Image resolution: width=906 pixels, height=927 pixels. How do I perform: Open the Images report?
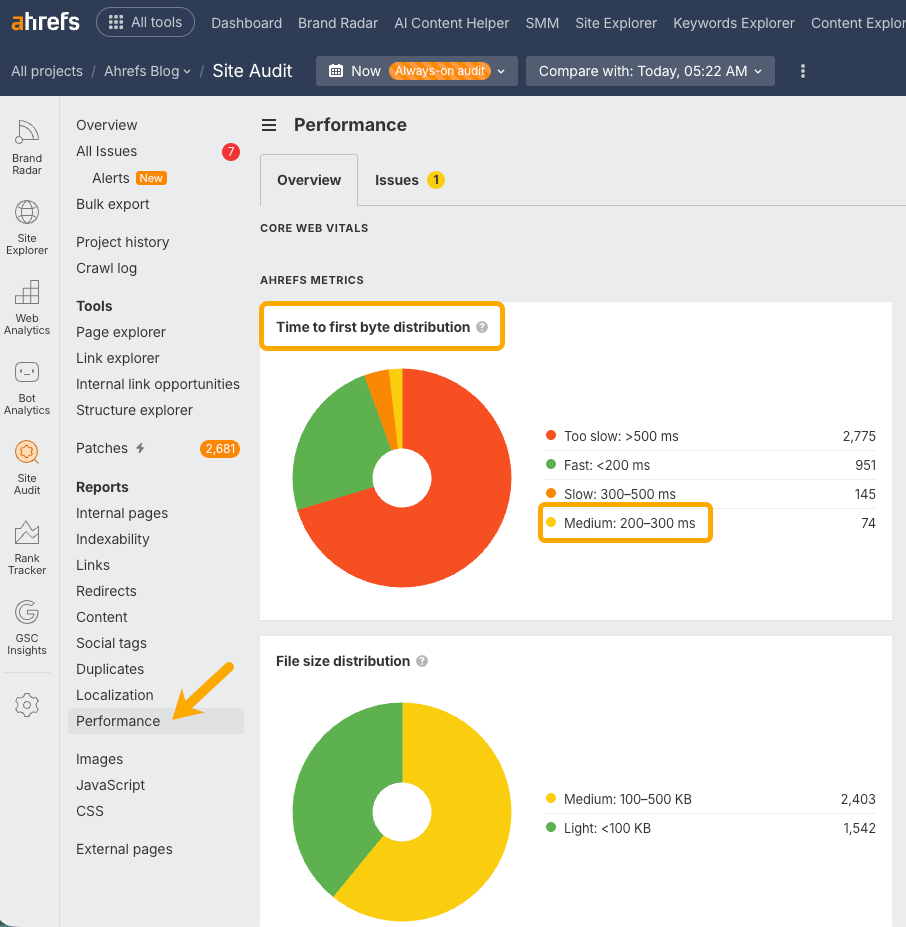99,759
